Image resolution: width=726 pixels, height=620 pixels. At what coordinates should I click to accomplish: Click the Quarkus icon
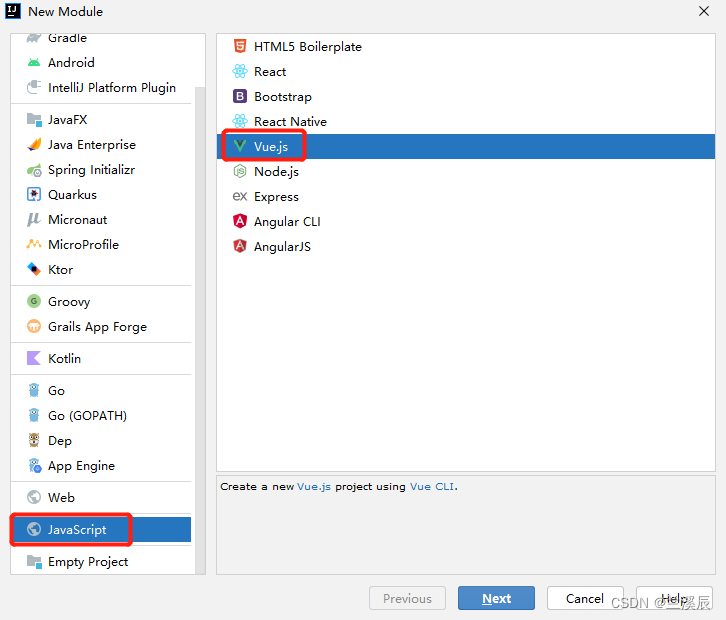click(x=34, y=194)
